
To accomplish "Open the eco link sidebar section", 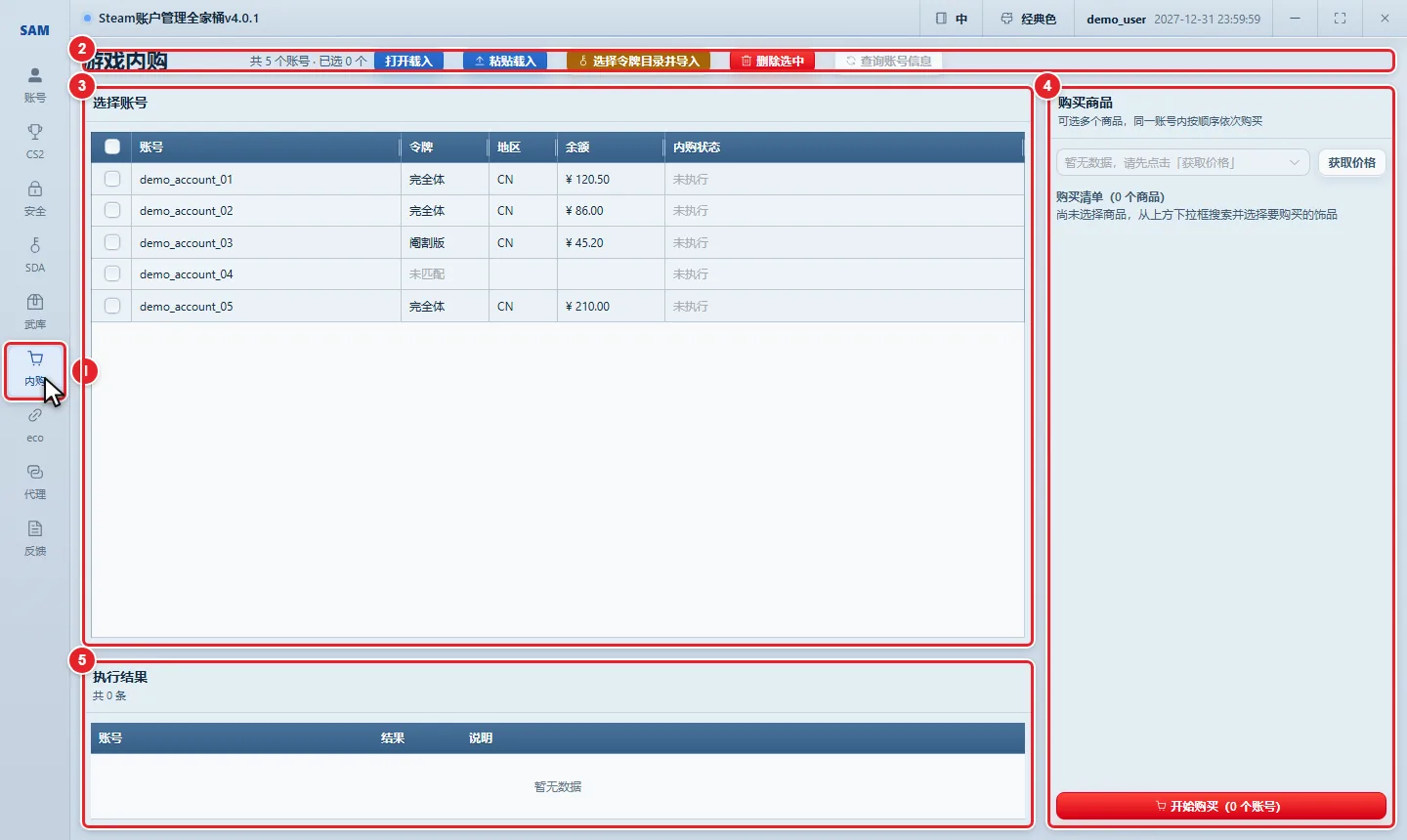I will click(x=35, y=426).
